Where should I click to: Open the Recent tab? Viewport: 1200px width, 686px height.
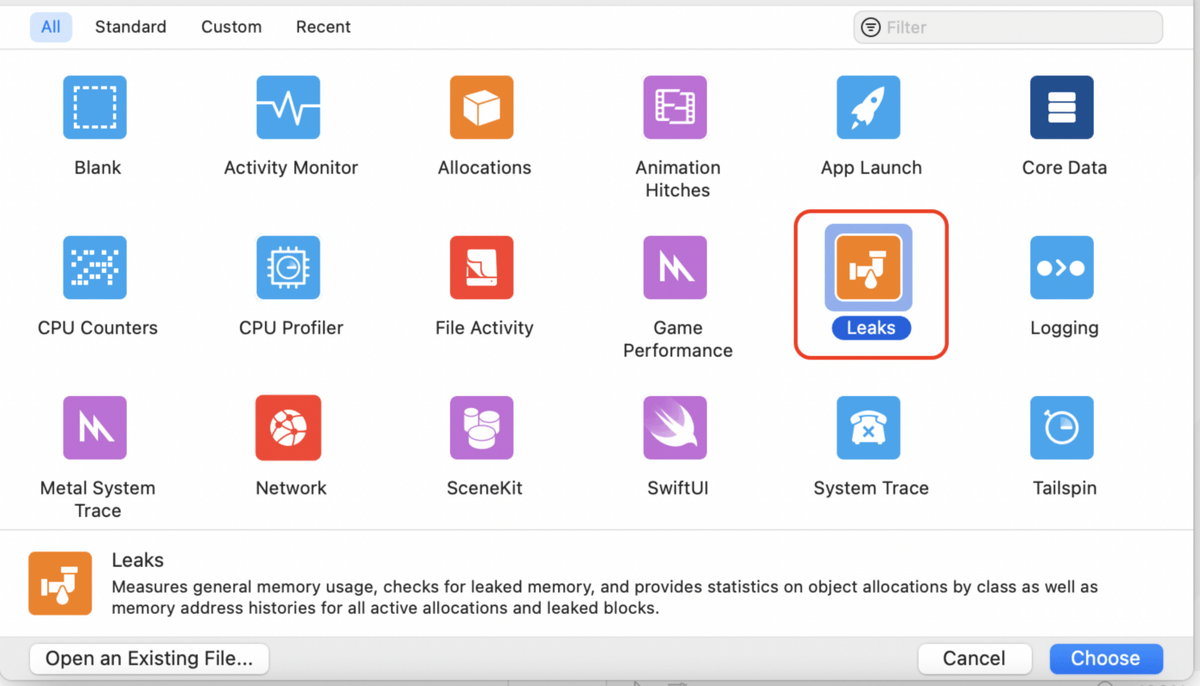click(x=323, y=27)
